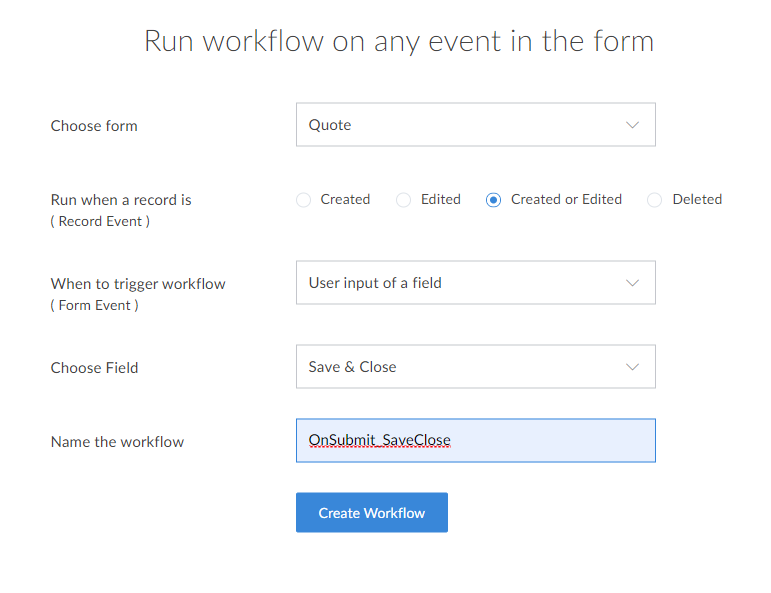Click the 'Choose form' label
The width and height of the screenshot is (771, 593).
94,126
